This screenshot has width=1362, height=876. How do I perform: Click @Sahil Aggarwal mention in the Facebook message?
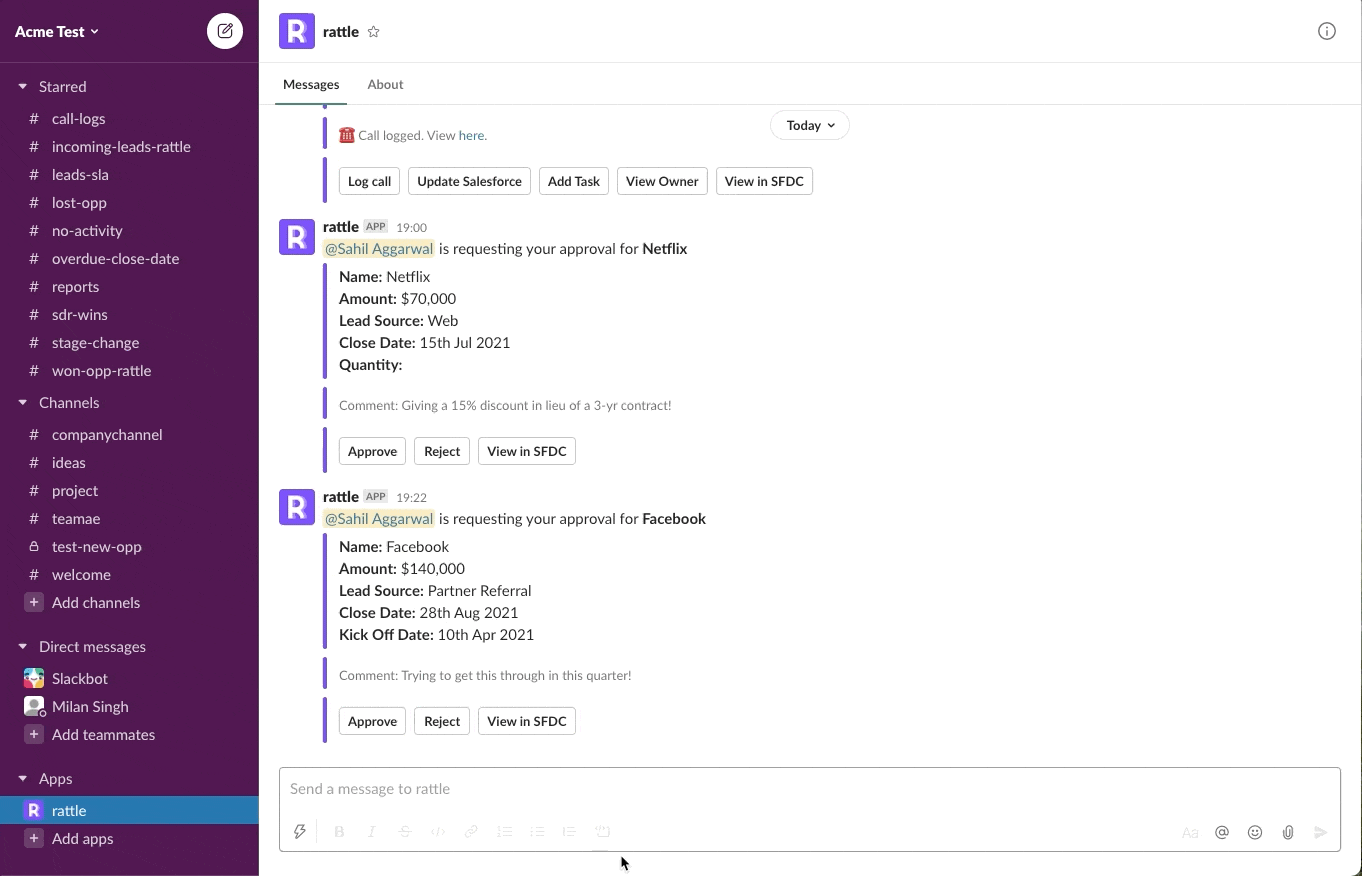tap(379, 519)
